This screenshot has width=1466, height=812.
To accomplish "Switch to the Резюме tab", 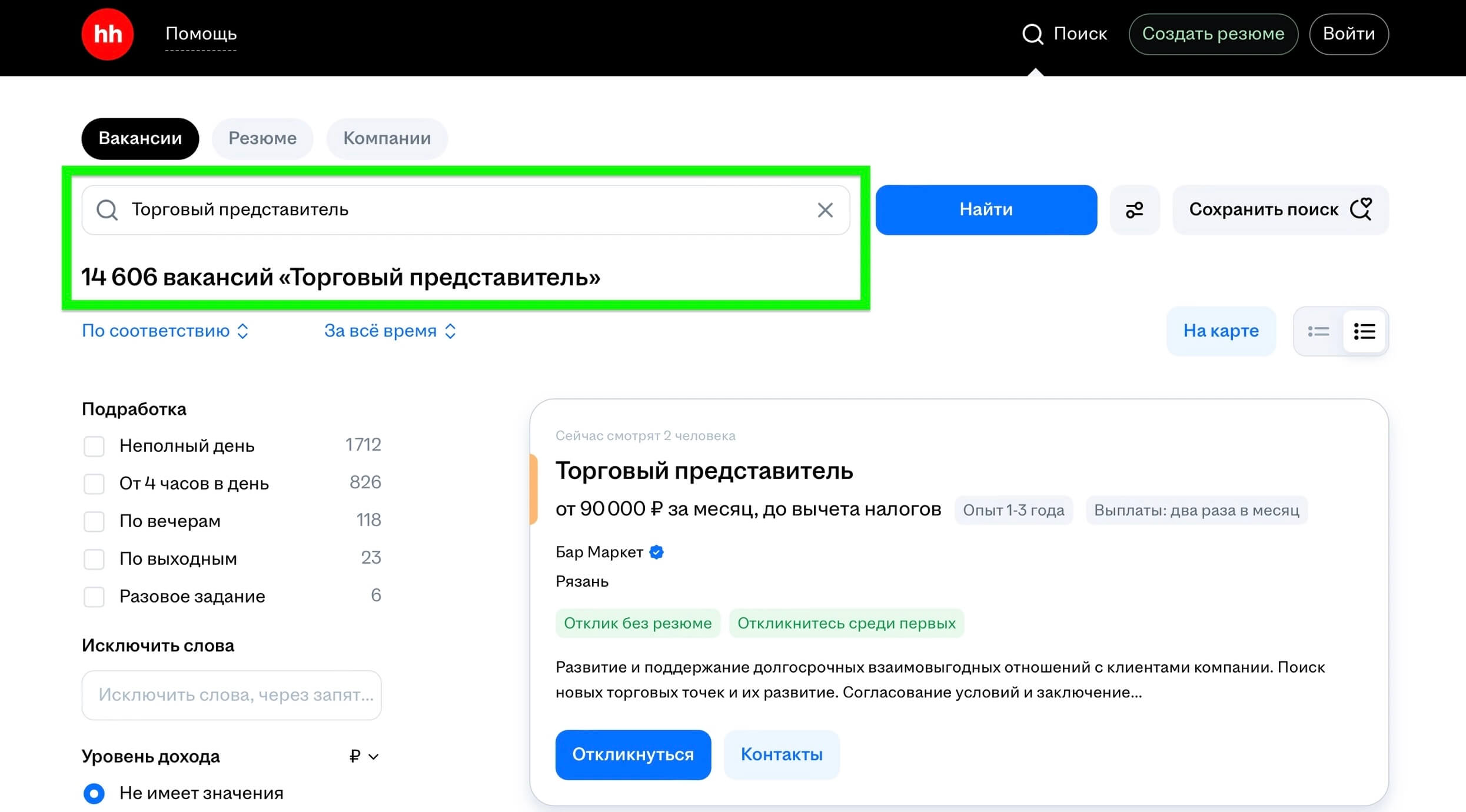I will pyautogui.click(x=262, y=138).
